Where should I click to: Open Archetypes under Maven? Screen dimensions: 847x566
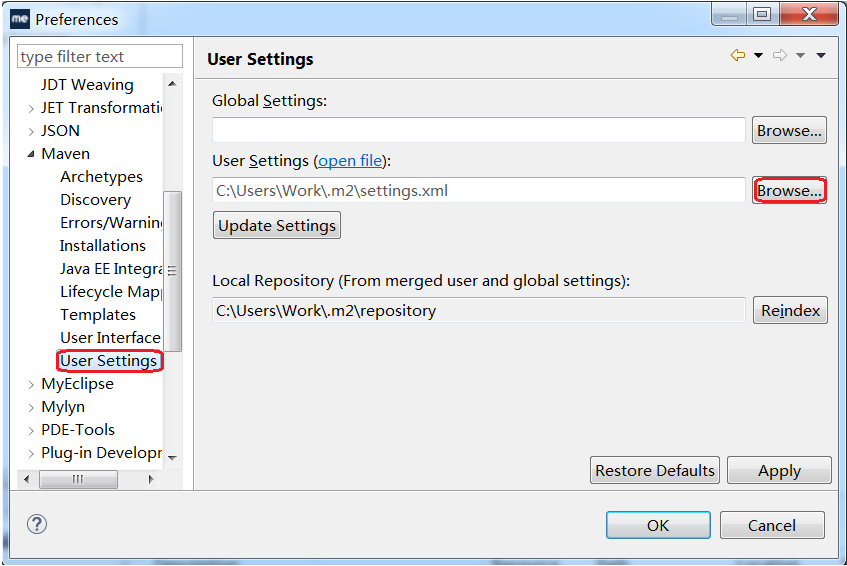tap(102, 177)
